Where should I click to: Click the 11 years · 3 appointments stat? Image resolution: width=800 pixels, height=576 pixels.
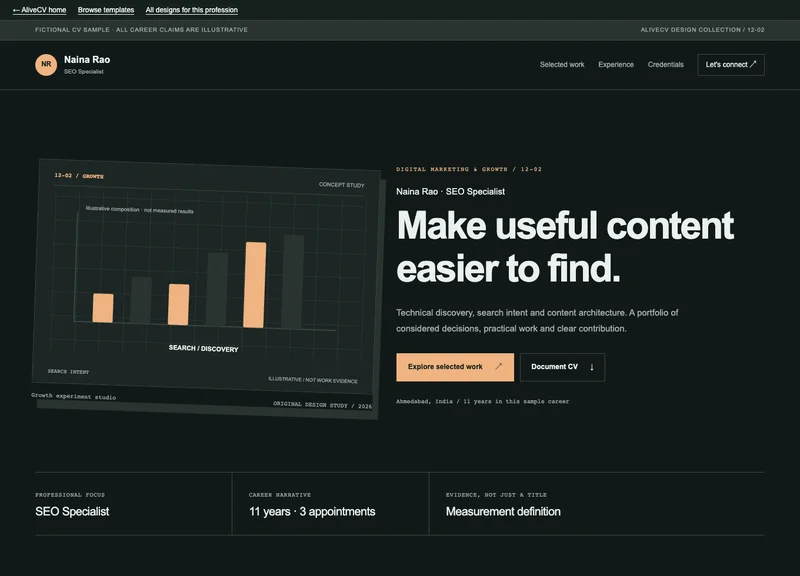[312, 511]
